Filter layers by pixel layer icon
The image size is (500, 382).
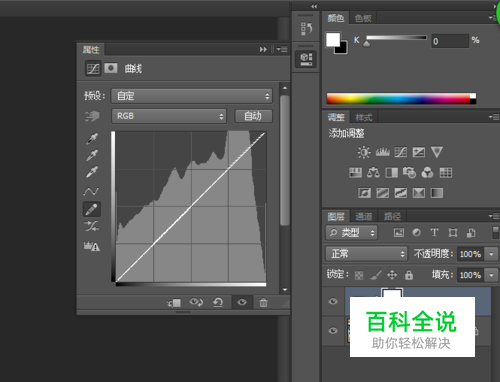click(399, 233)
